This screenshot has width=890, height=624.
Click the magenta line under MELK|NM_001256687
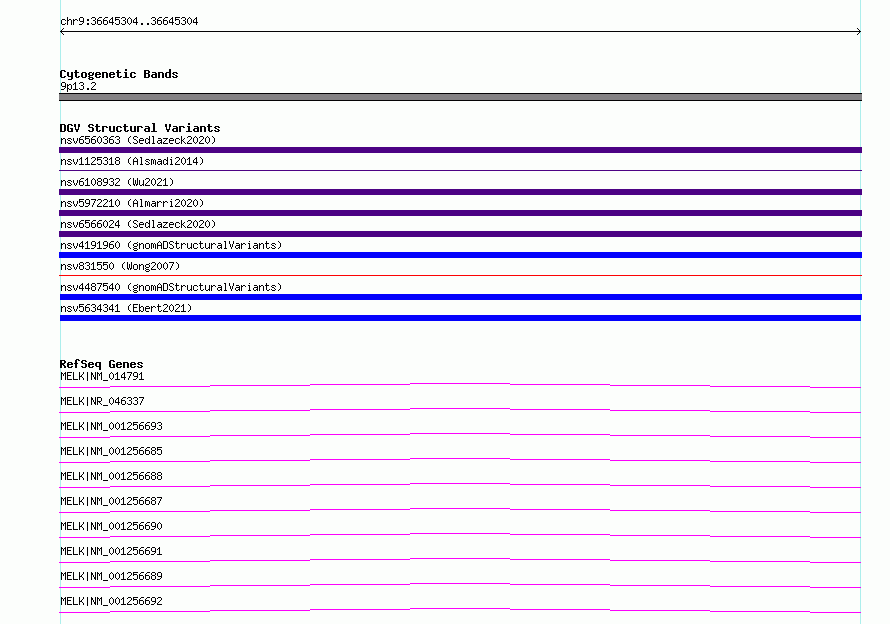pos(460,510)
